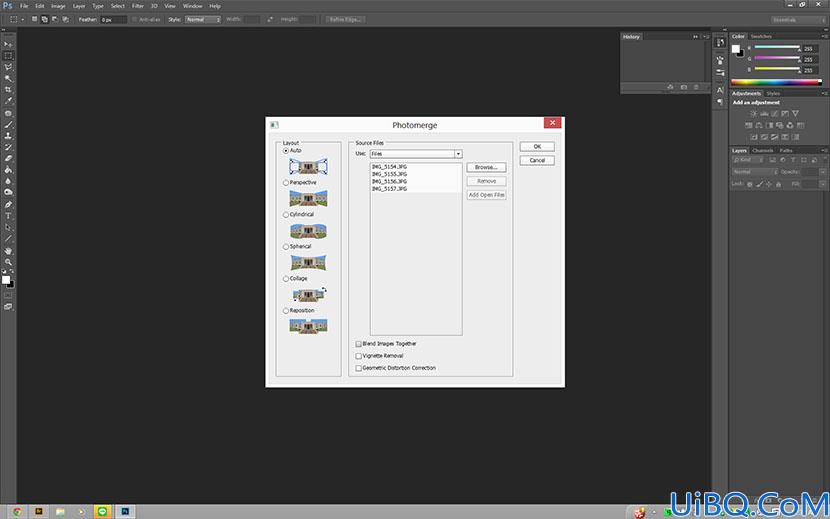Open the Window menu
830x519 pixels.
tap(192, 6)
